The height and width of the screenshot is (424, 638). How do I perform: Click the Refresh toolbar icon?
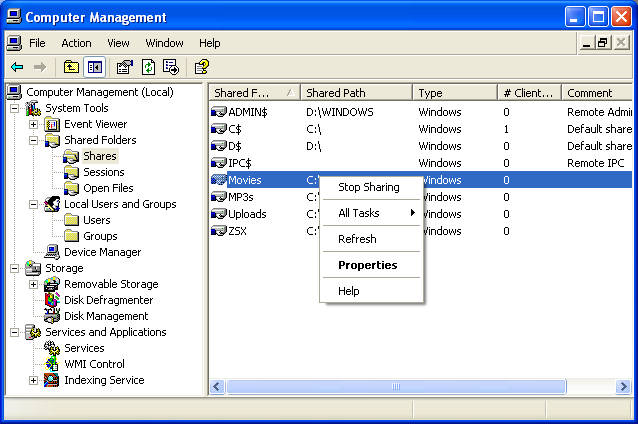pos(148,67)
